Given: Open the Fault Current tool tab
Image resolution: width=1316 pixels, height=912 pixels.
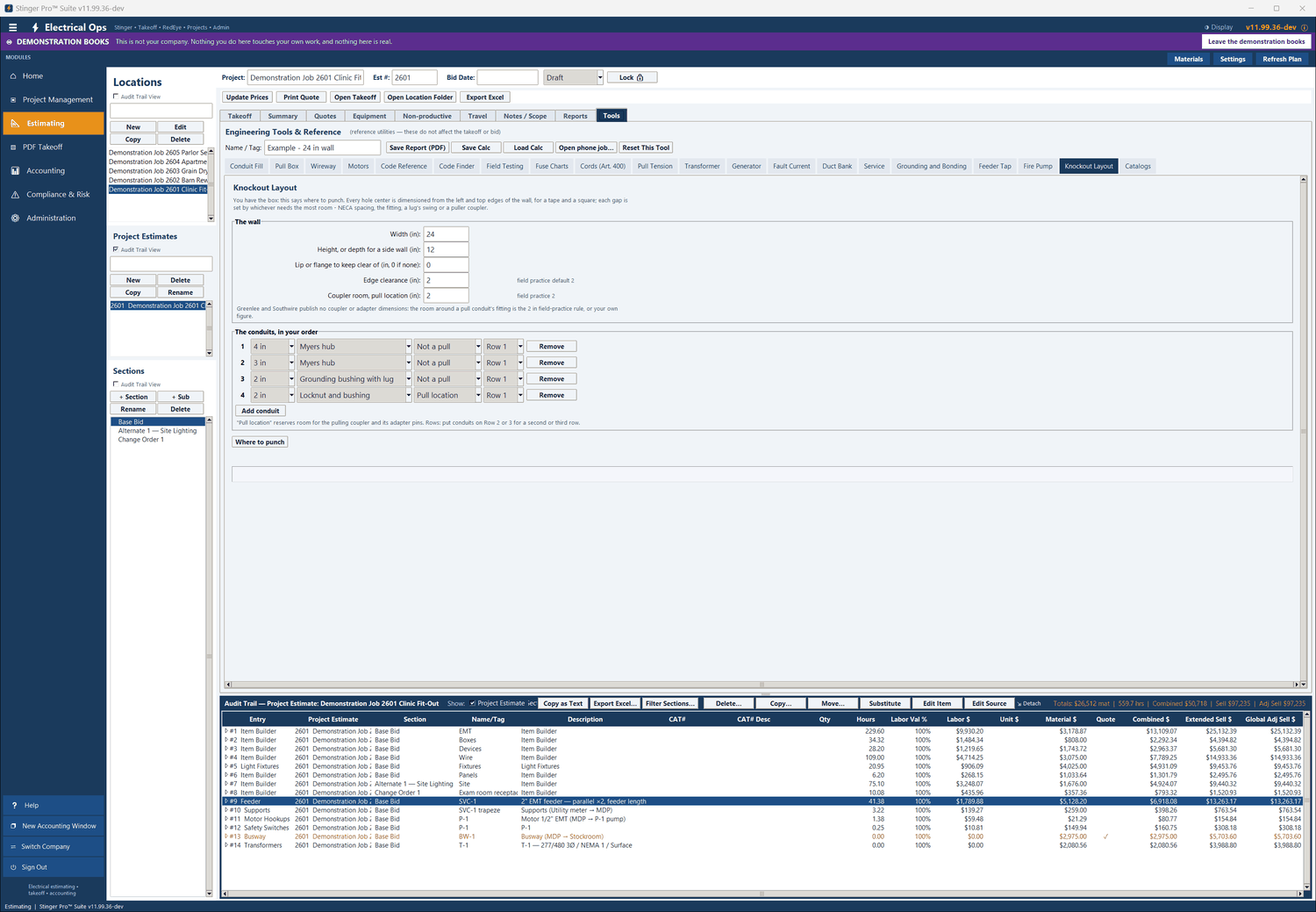Looking at the screenshot, I should 791,166.
